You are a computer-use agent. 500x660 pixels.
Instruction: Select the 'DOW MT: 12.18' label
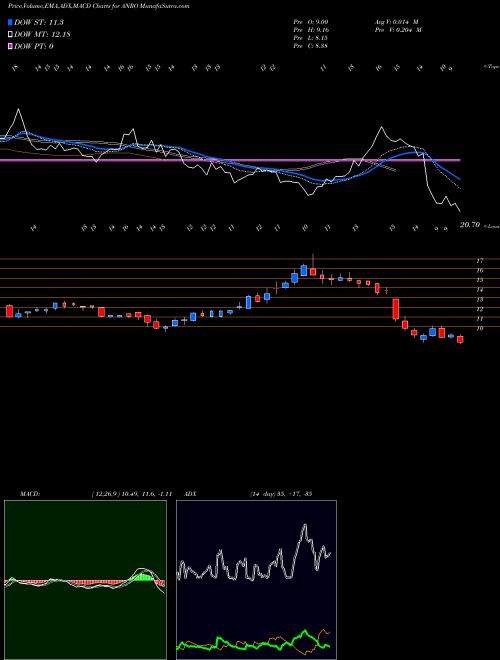tap(42, 35)
